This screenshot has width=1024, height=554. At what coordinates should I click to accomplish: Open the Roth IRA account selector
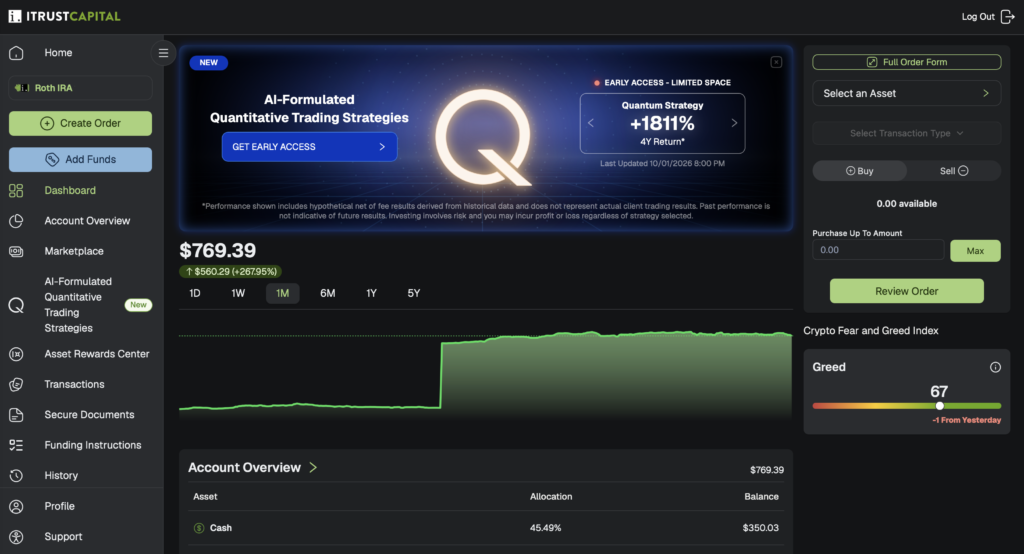pos(80,88)
